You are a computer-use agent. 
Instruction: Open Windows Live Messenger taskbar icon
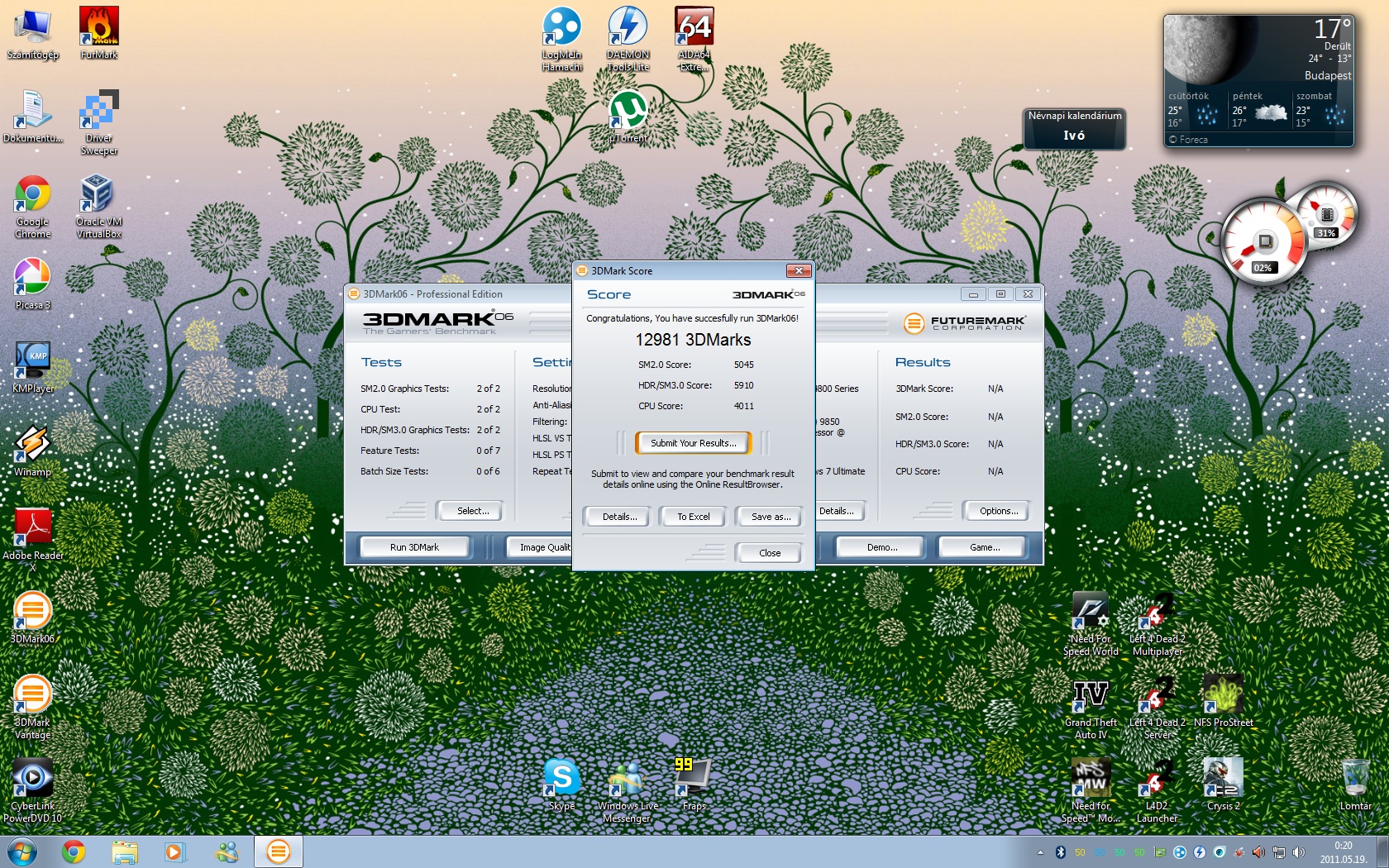point(227,851)
